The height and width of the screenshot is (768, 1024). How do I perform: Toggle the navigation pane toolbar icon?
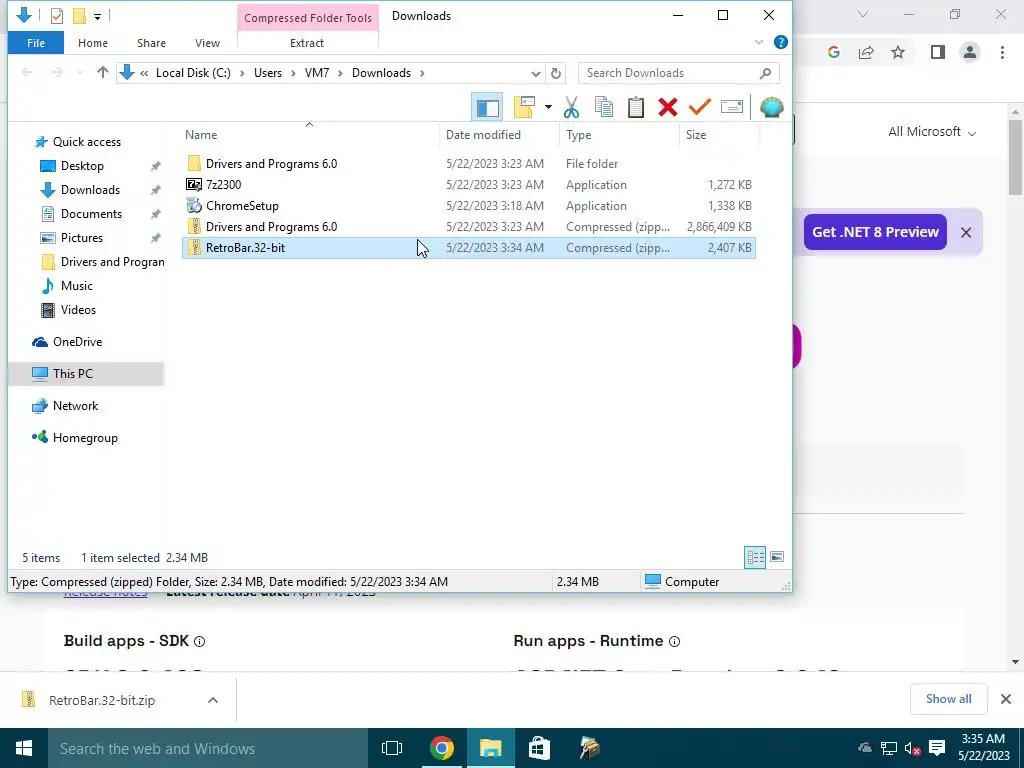(x=487, y=107)
